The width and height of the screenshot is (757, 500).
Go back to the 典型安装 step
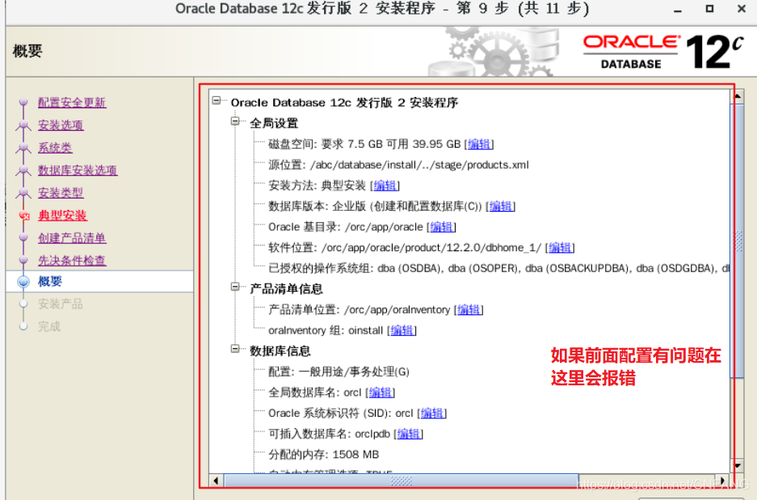click(x=63, y=215)
